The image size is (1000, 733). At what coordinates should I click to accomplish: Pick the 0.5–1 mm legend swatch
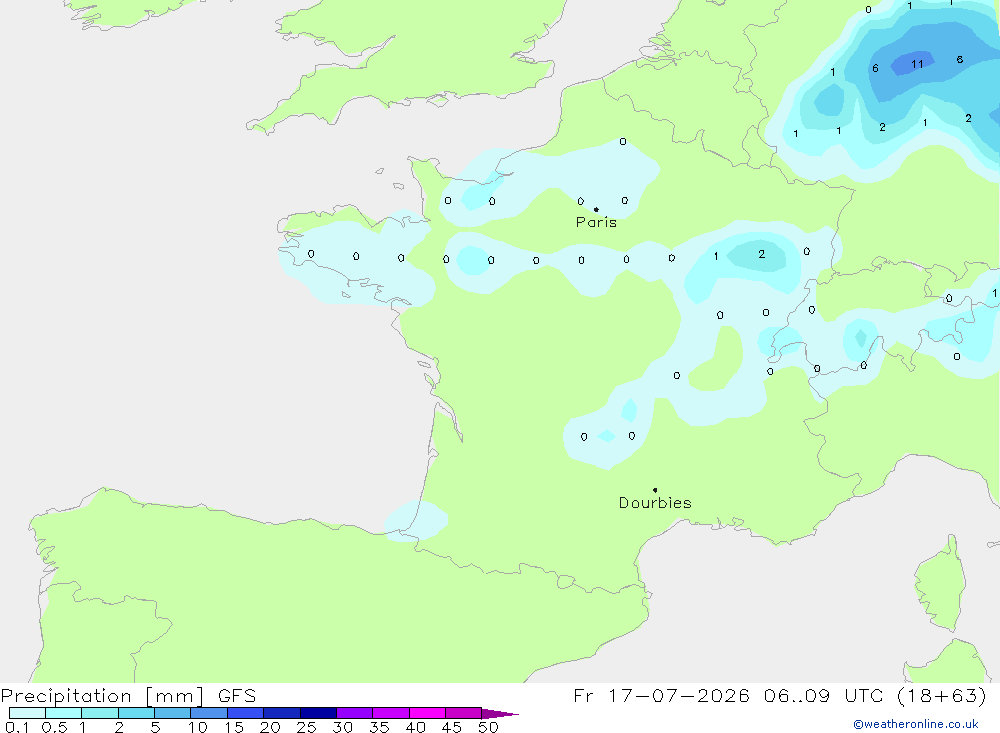coord(64,713)
